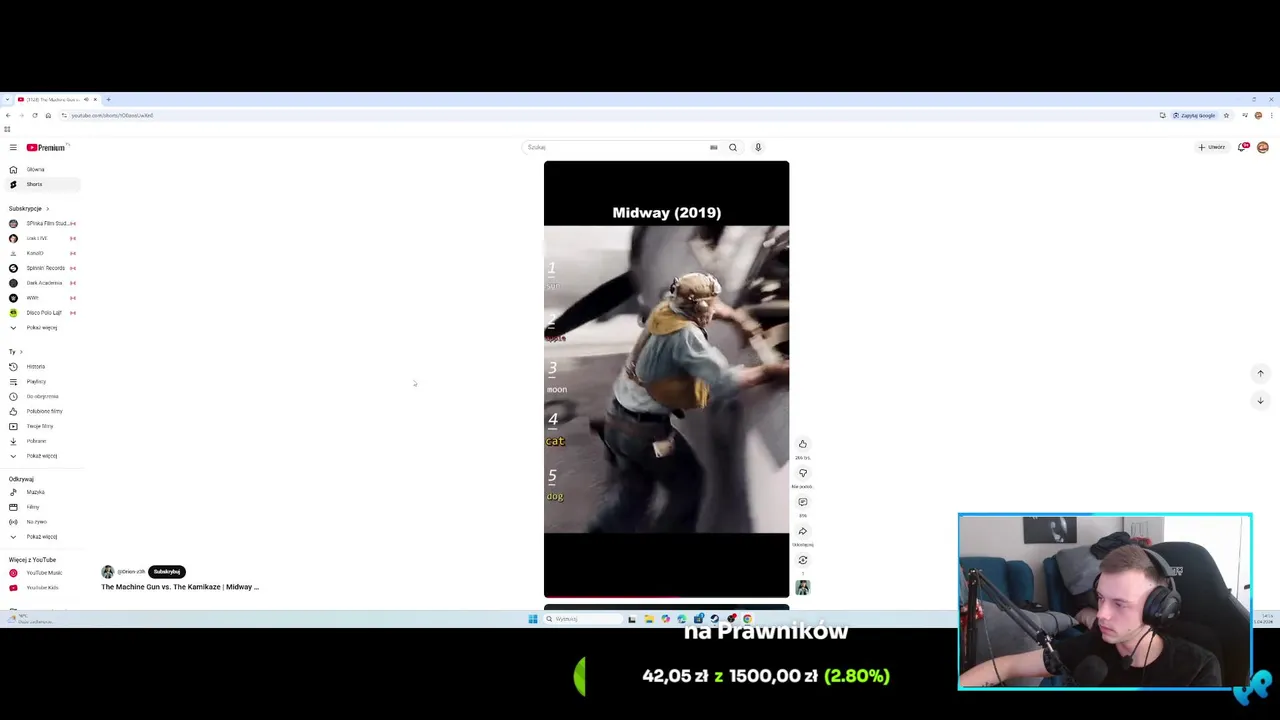Reload the browser page
Image resolution: width=1280 pixels, height=720 pixels.
[x=35, y=115]
